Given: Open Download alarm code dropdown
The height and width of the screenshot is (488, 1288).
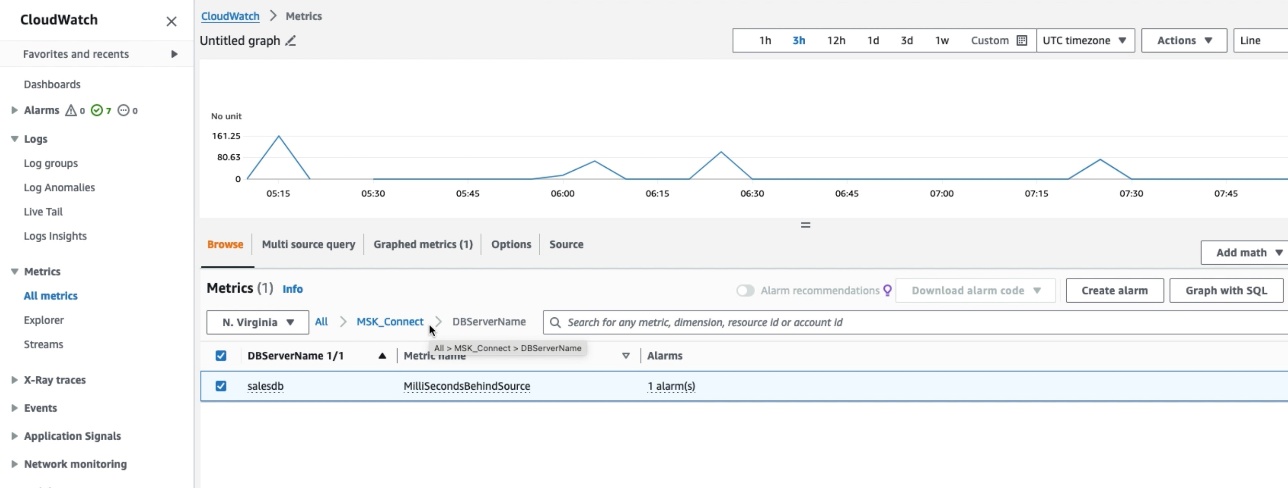Looking at the screenshot, I should click(x=976, y=290).
